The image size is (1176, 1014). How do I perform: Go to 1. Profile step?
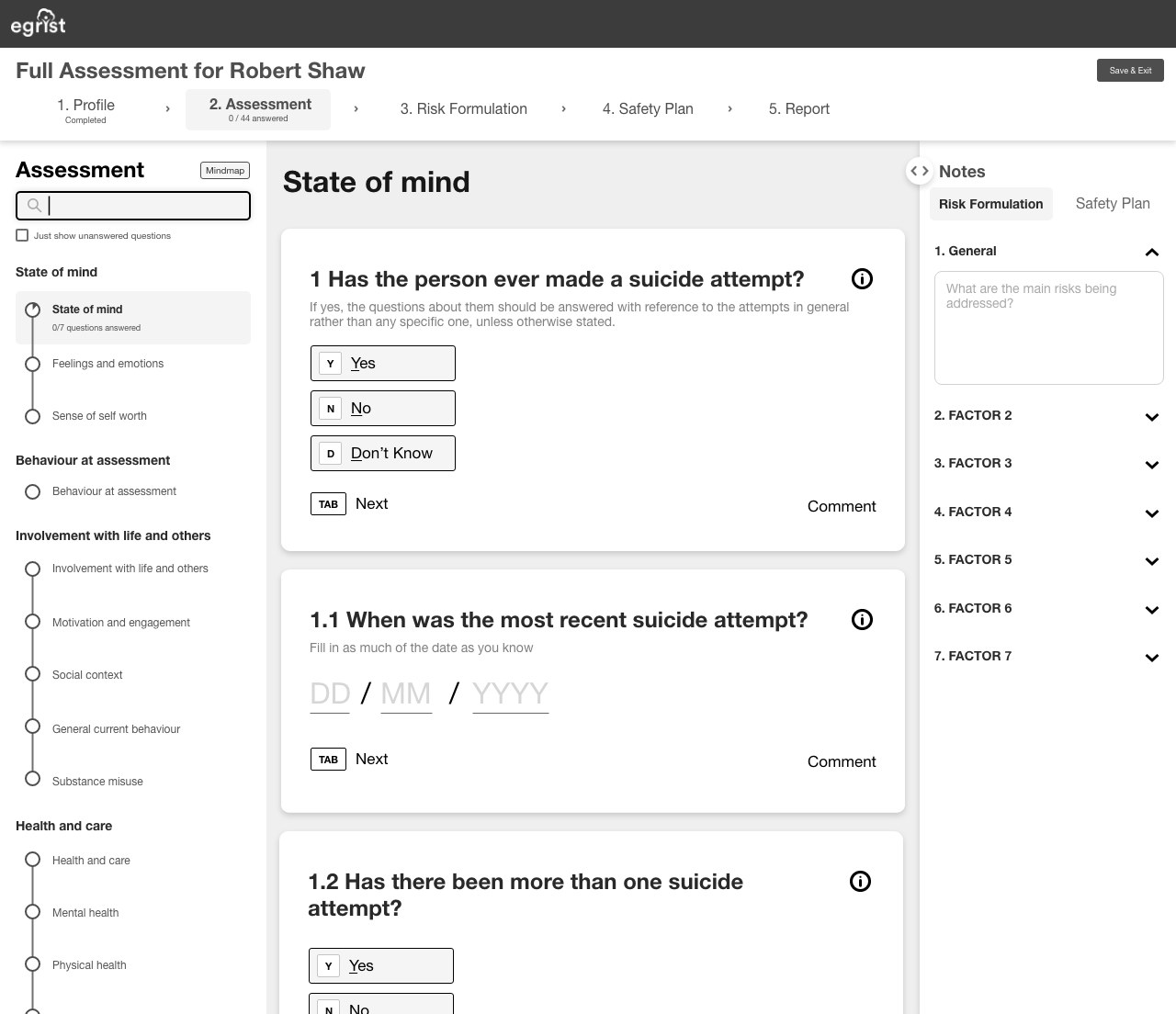(85, 110)
